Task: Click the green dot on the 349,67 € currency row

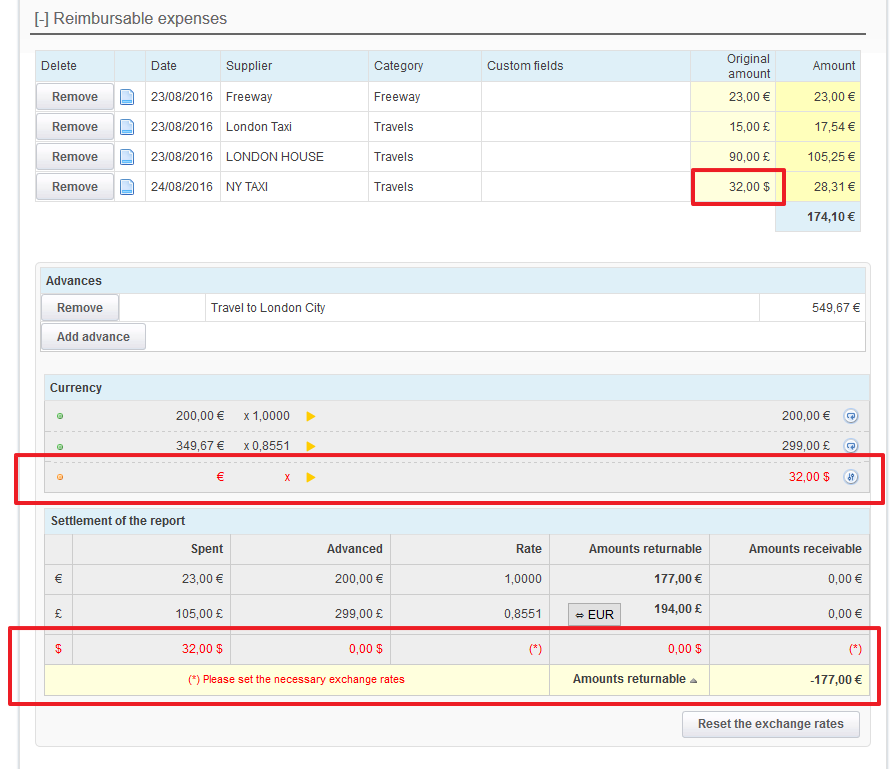Action: pyautogui.click(x=60, y=447)
